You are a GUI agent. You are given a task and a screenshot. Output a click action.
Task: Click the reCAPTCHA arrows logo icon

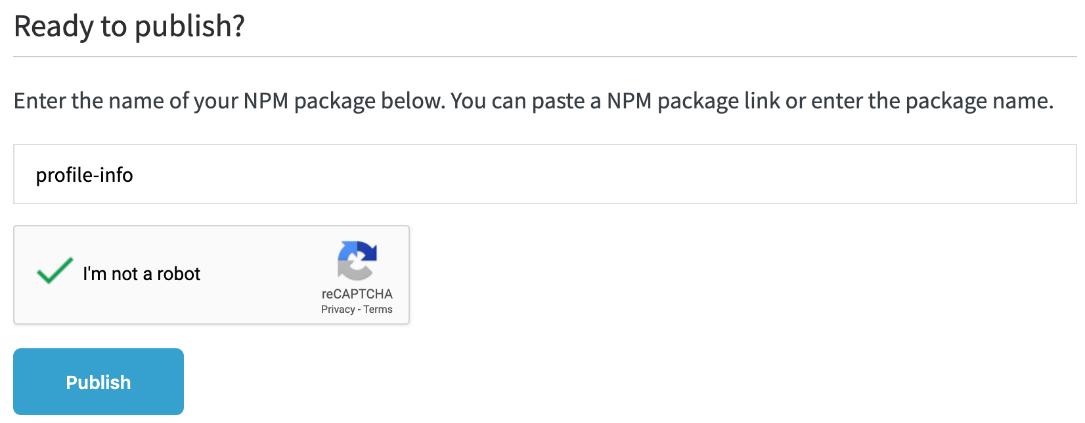(357, 261)
